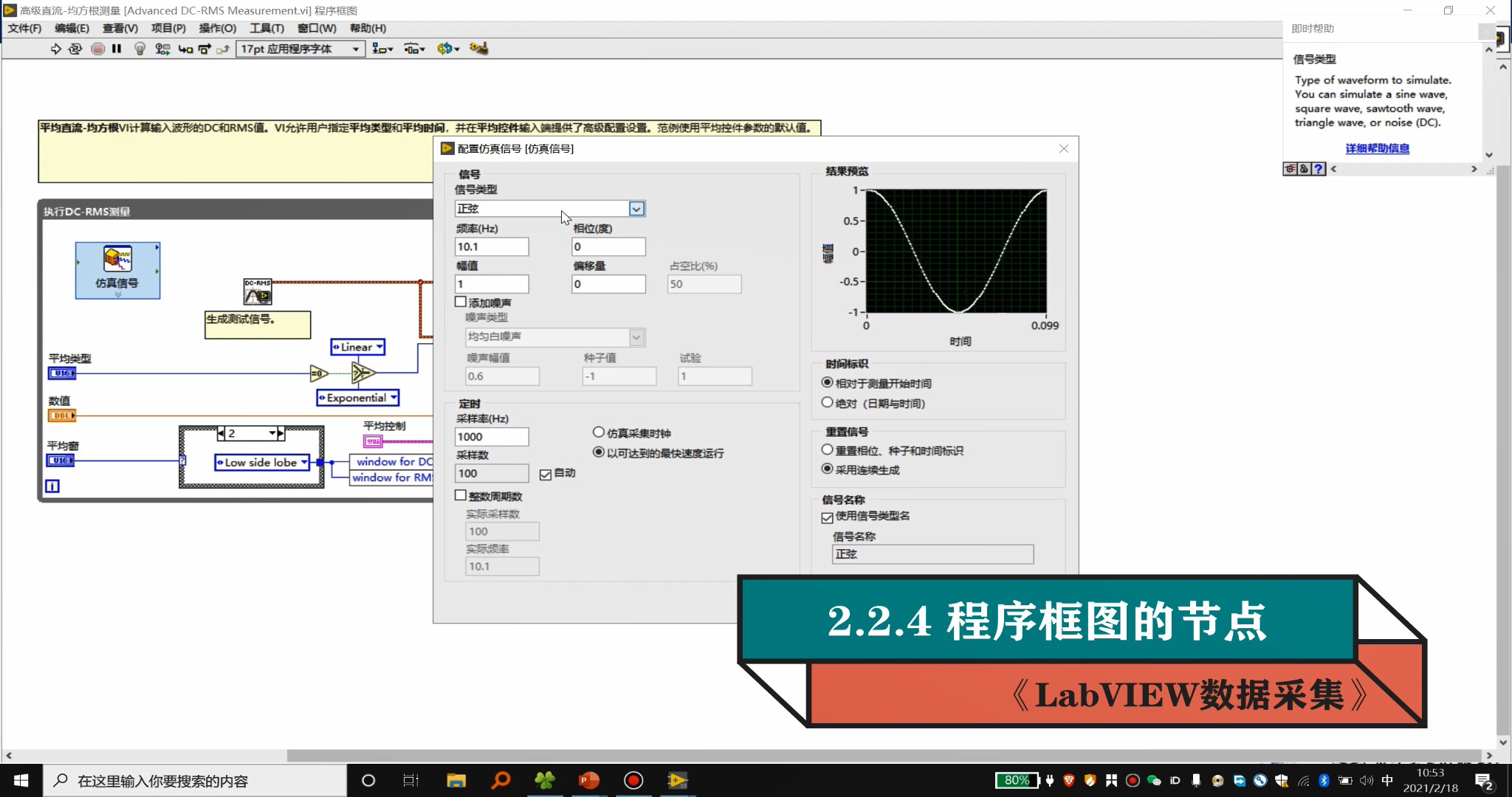Screen dimensions: 1512x797
Task: Open the 帮助(H) menu
Action: pos(367,28)
